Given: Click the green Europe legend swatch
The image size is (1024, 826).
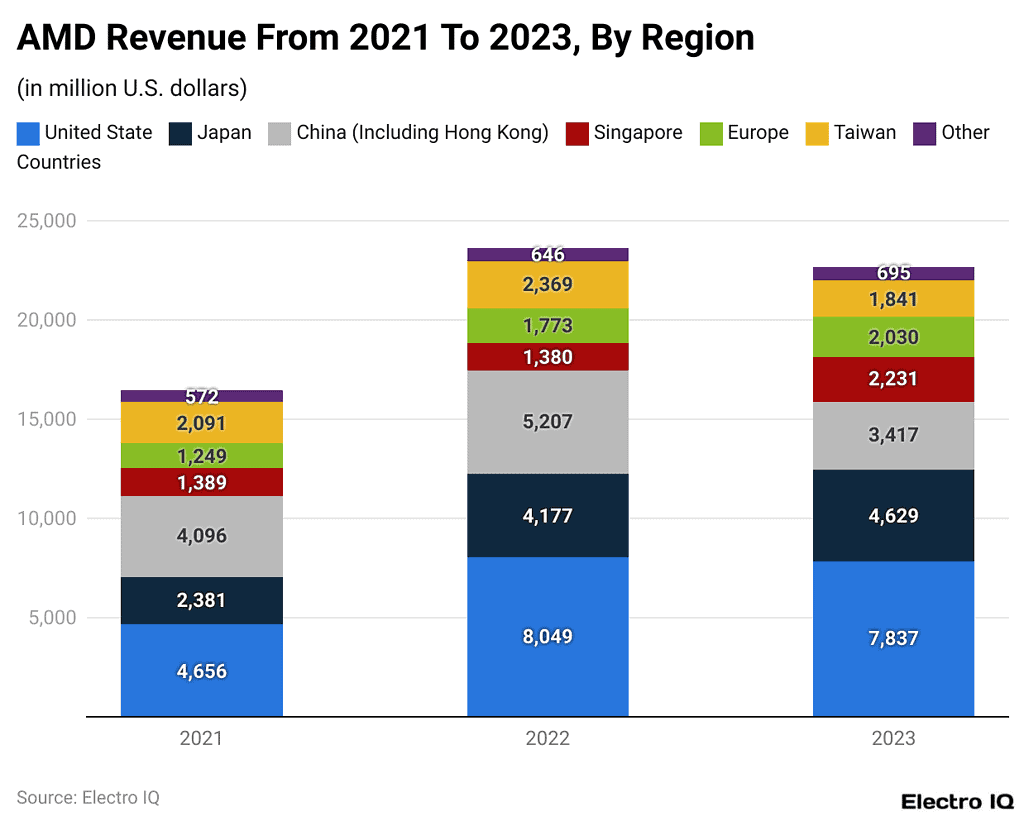Looking at the screenshot, I should point(711,134).
